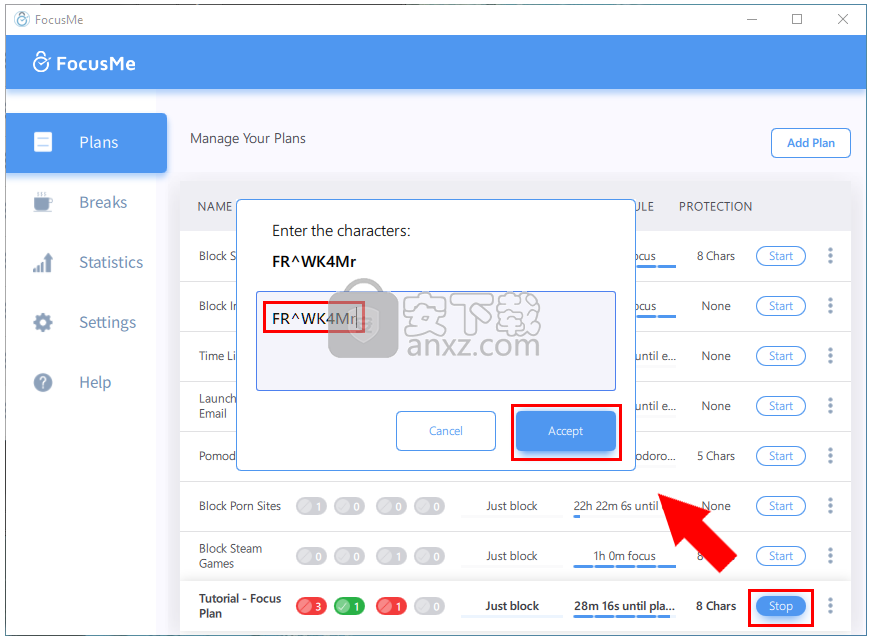Start the plan with 5 Chars protection
872x640 pixels.
click(780, 456)
